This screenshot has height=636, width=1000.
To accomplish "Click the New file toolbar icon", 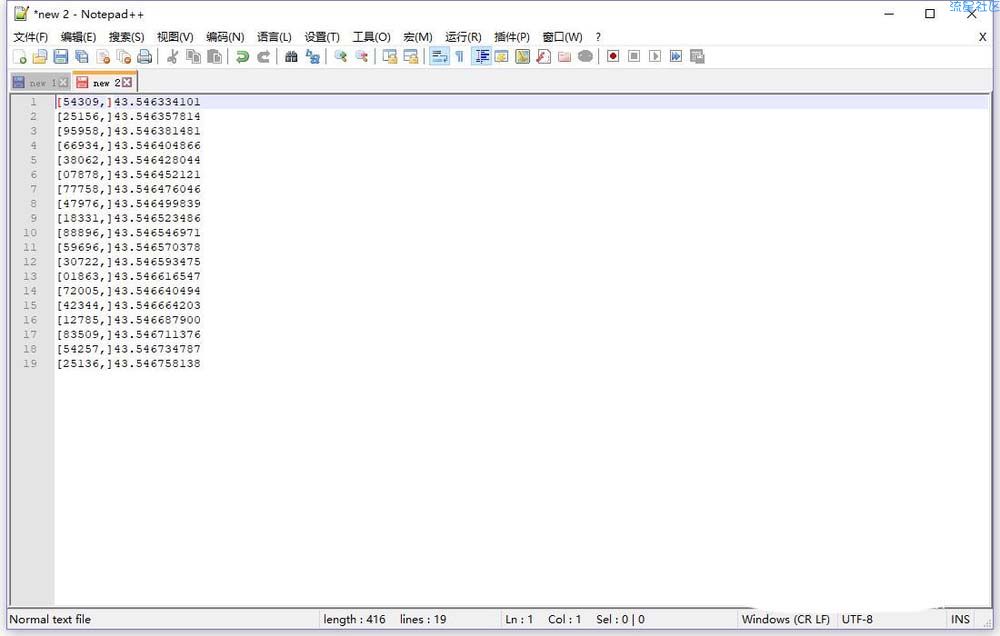I will tap(20, 57).
